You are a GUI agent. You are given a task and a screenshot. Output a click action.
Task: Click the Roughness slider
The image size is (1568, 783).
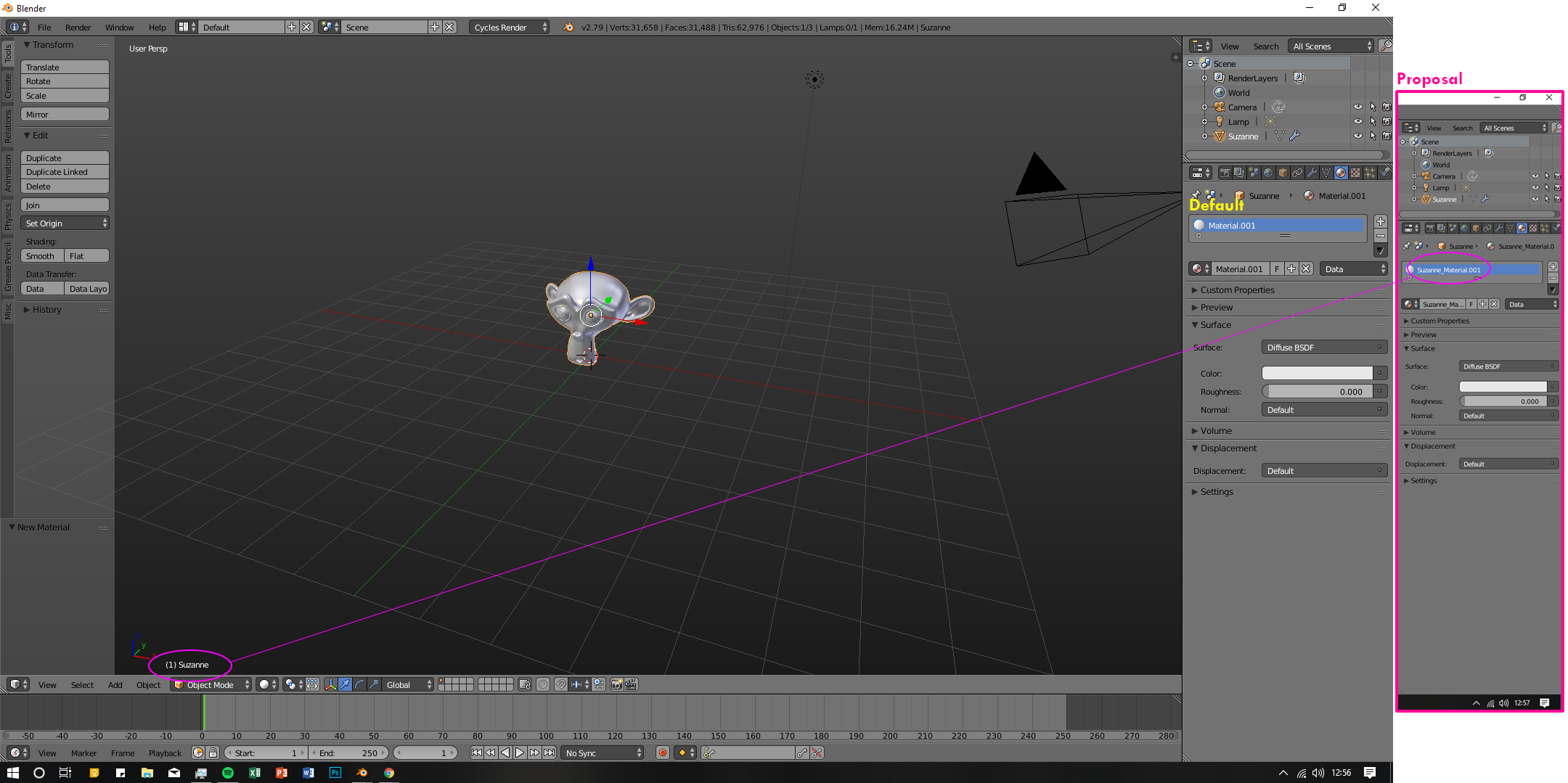[1318, 391]
